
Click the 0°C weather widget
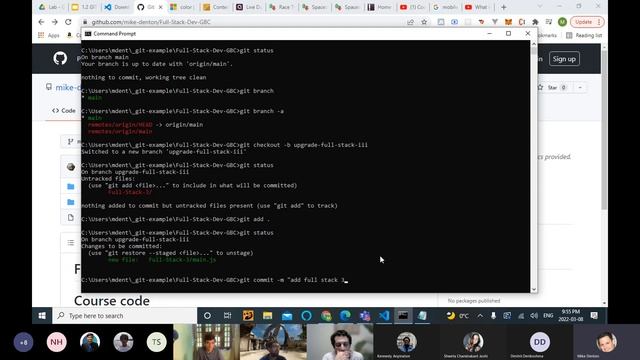pos(458,316)
